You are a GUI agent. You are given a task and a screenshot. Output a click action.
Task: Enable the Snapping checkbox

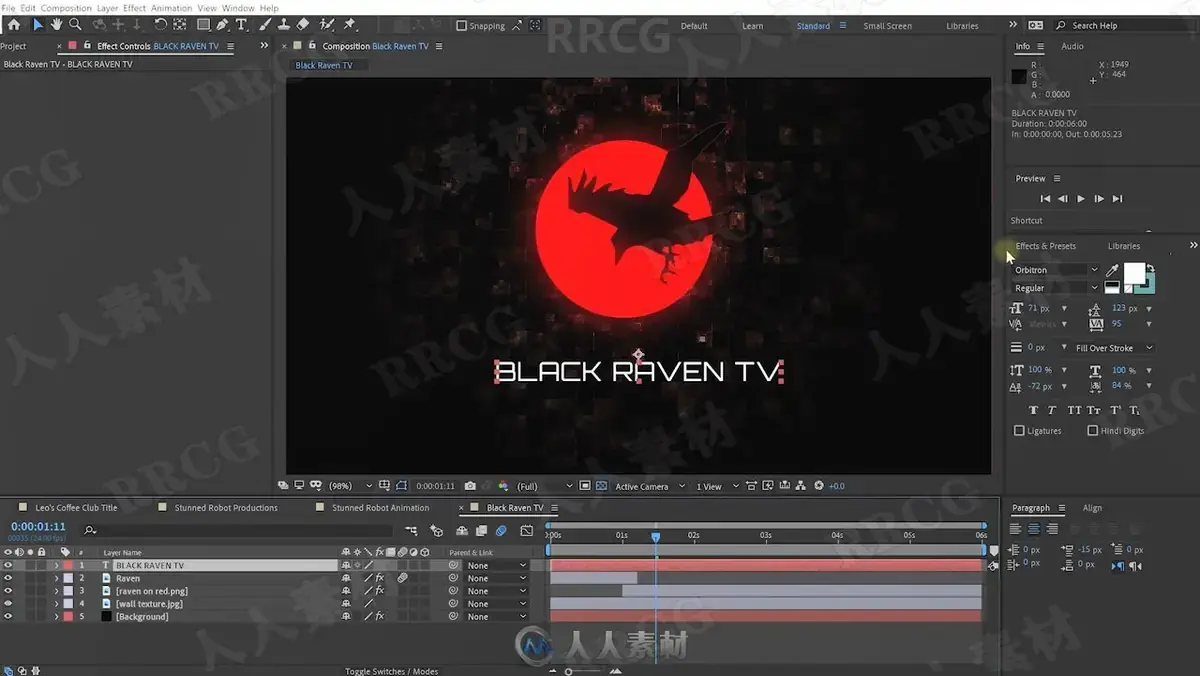click(x=461, y=26)
